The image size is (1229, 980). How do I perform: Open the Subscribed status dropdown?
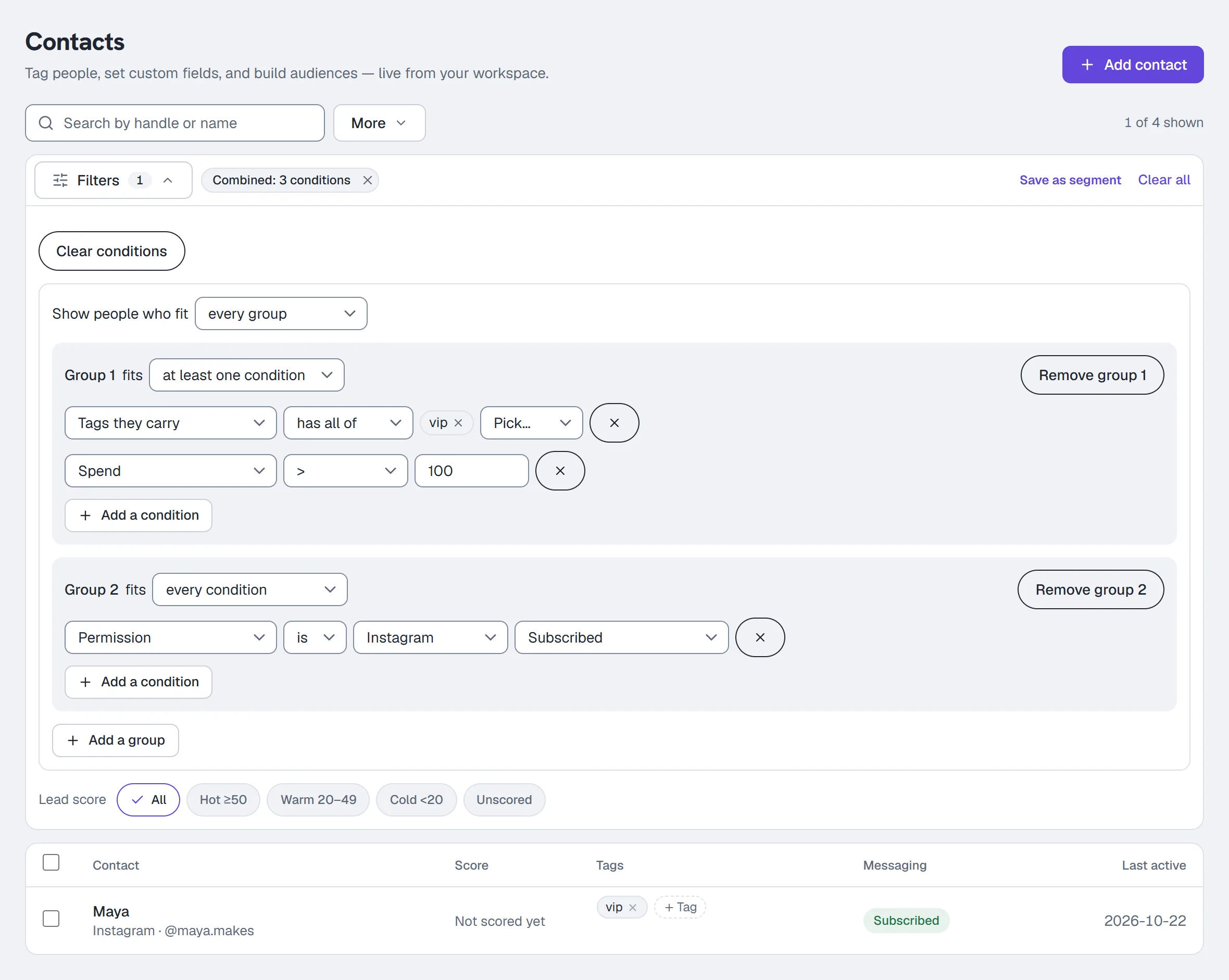click(x=621, y=637)
